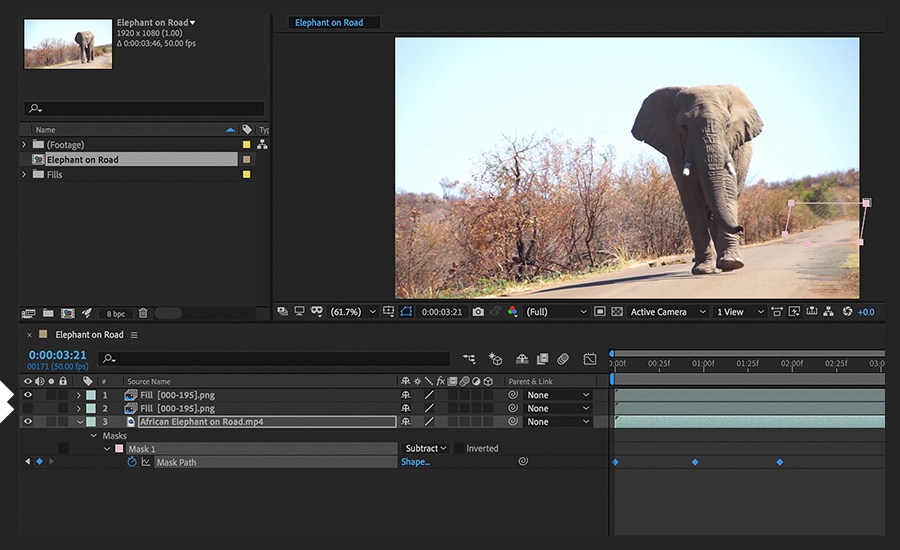
Task: Collapse the Masks group of layer 3
Action: coord(94,436)
